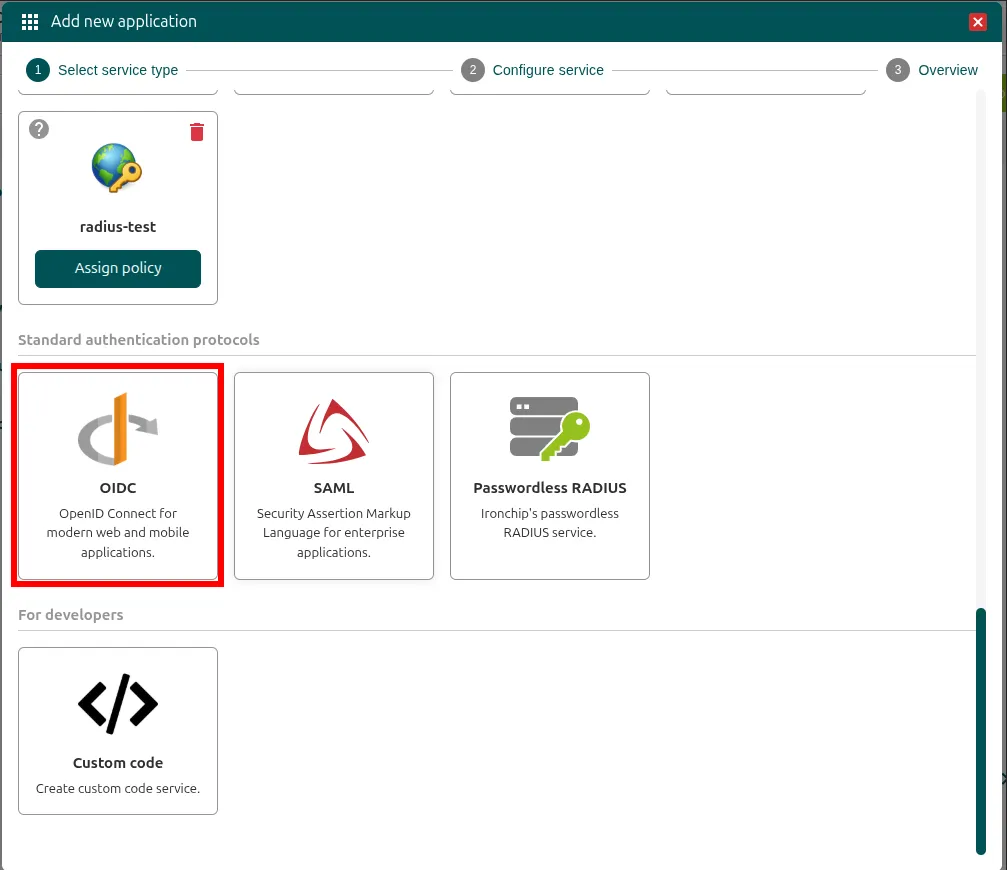Click the radius-test application name
Image resolution: width=1007 pixels, height=870 pixels.
click(x=118, y=227)
